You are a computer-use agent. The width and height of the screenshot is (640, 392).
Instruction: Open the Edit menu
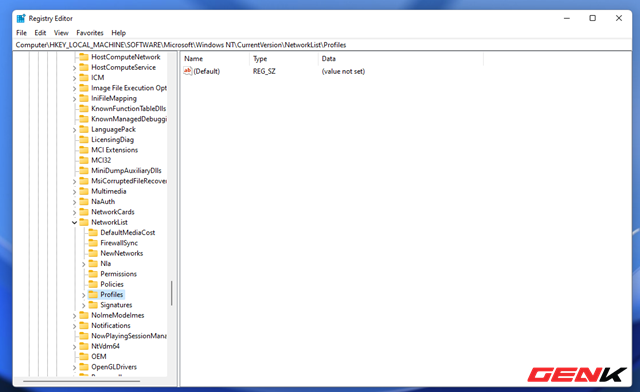(40, 33)
